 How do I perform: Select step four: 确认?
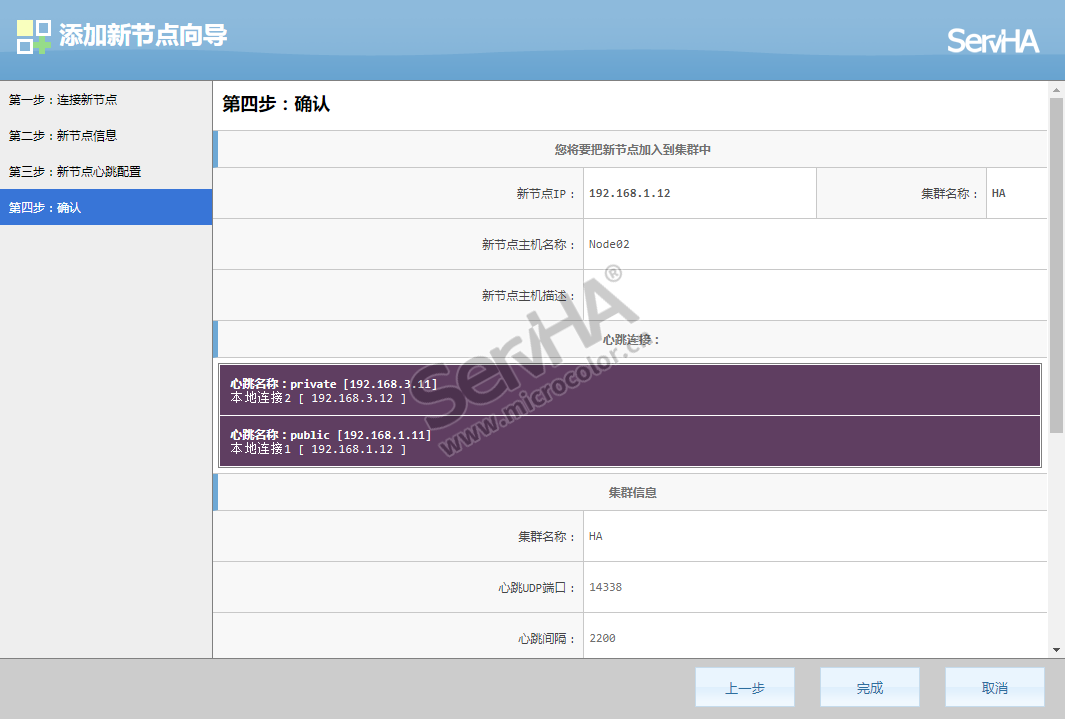pos(46,208)
